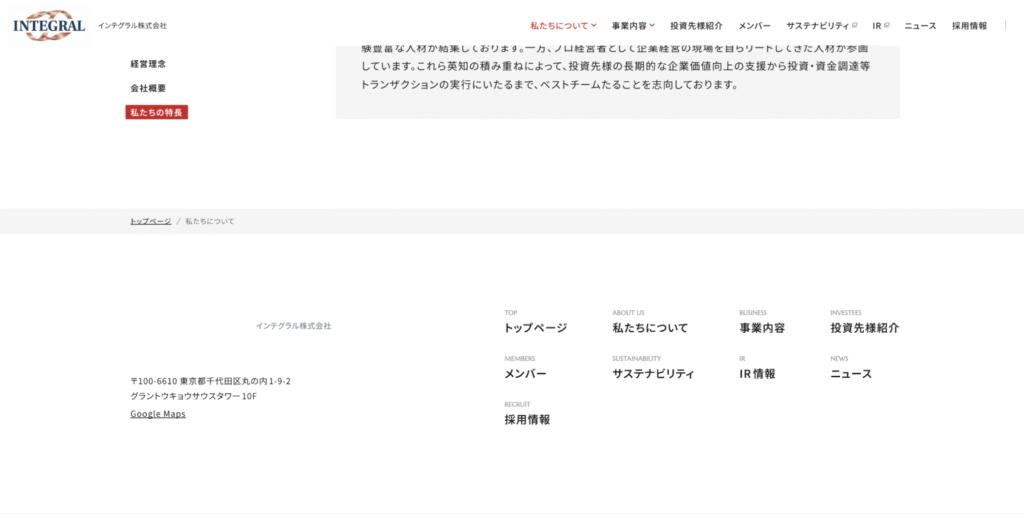Click the address line 〒100-6610
1024x515 pixels.
click(x=210, y=381)
